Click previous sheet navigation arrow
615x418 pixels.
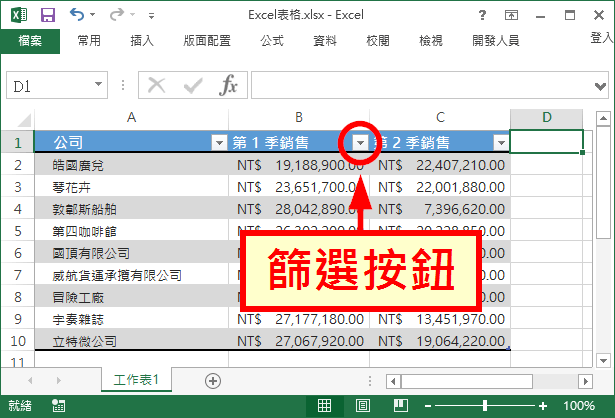pos(30,380)
